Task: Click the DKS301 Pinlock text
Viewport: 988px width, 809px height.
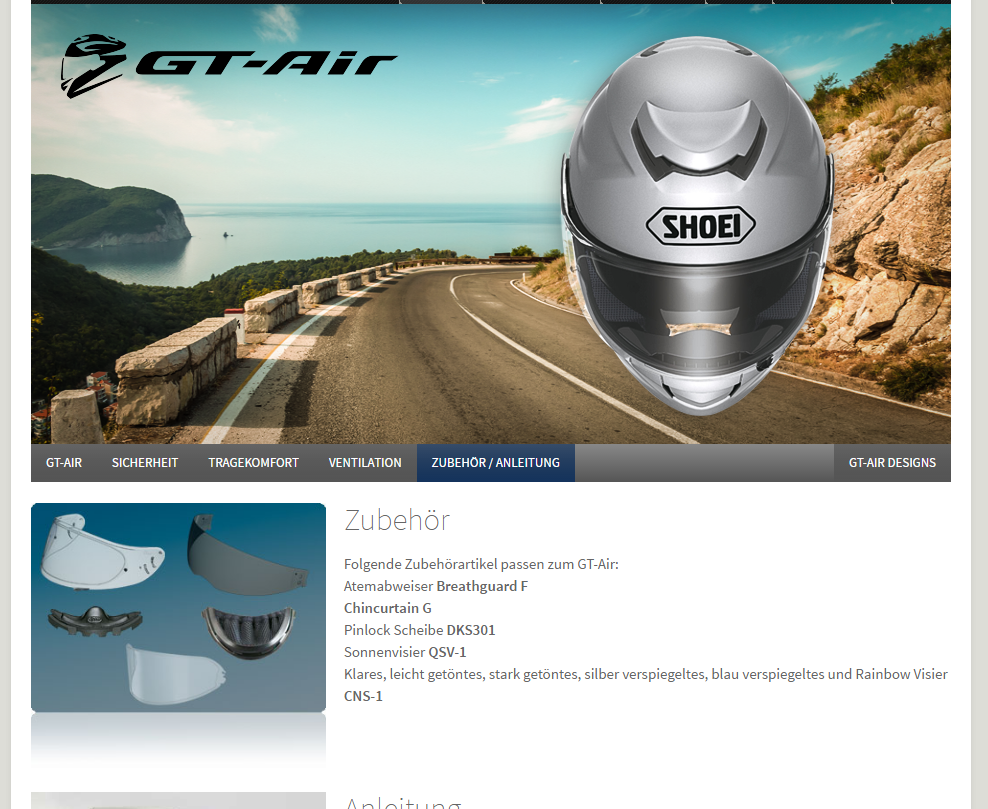Action: [x=471, y=630]
